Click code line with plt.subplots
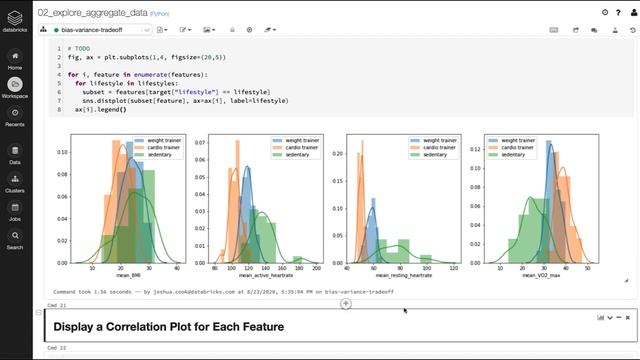 147,57
